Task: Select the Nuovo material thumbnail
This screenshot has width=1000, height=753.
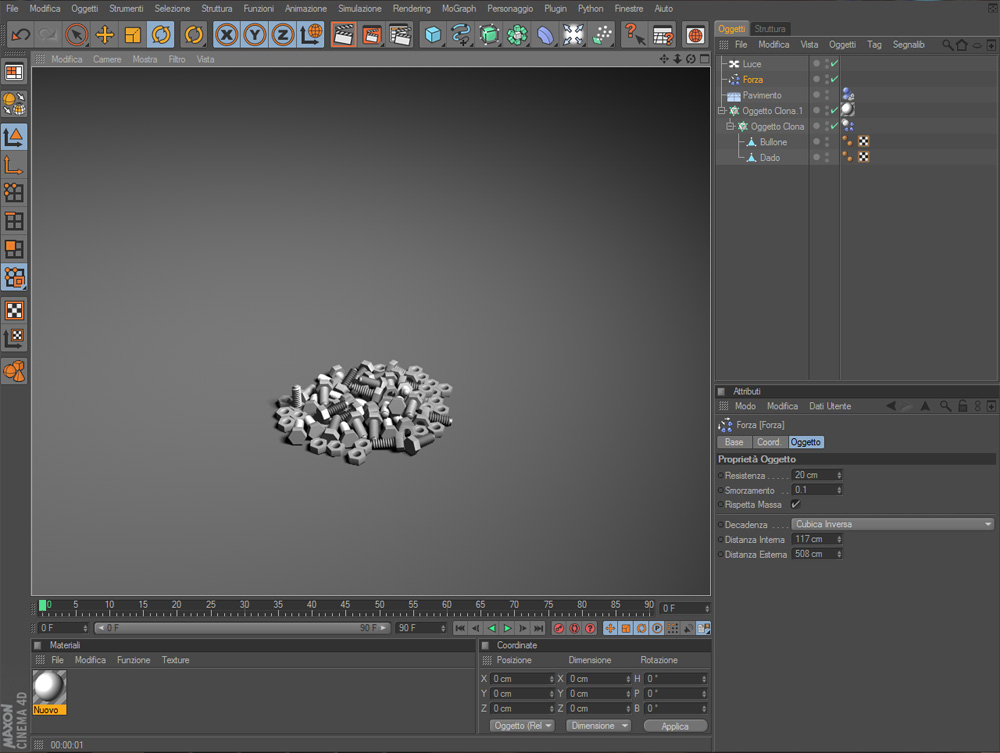Action: click(49, 687)
